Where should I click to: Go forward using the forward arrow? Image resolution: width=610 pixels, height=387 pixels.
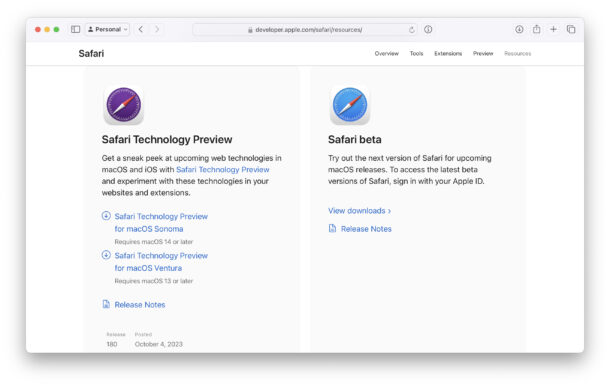[x=157, y=29]
